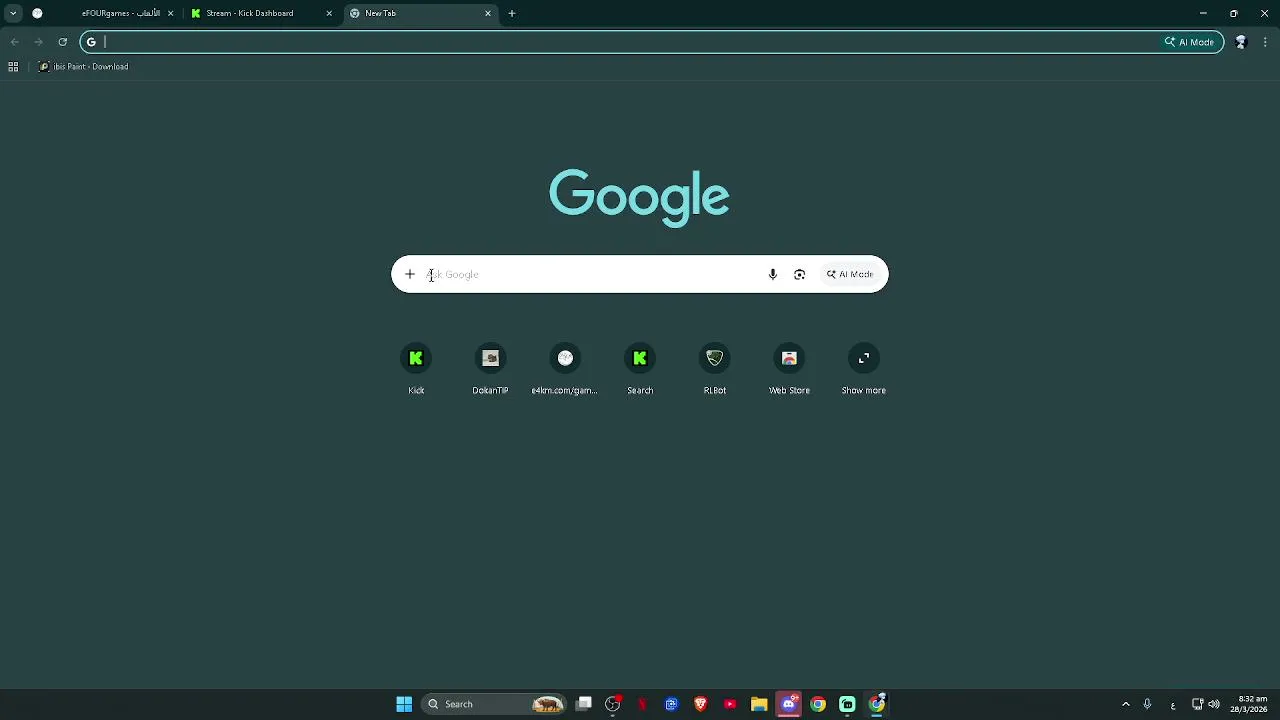The width and height of the screenshot is (1280, 720).
Task: Select the New Tab tab
Action: point(420,13)
